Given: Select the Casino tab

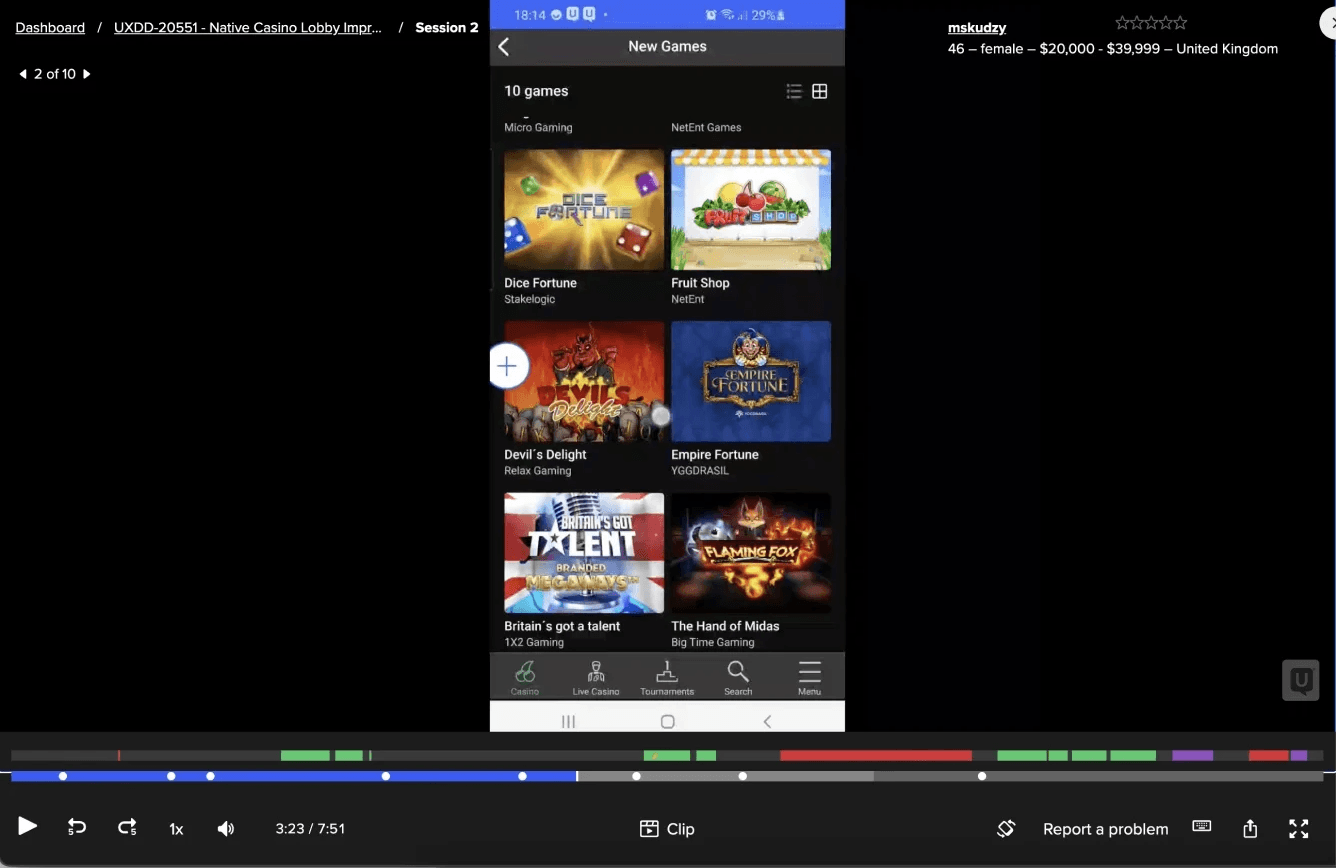Looking at the screenshot, I should 525,677.
